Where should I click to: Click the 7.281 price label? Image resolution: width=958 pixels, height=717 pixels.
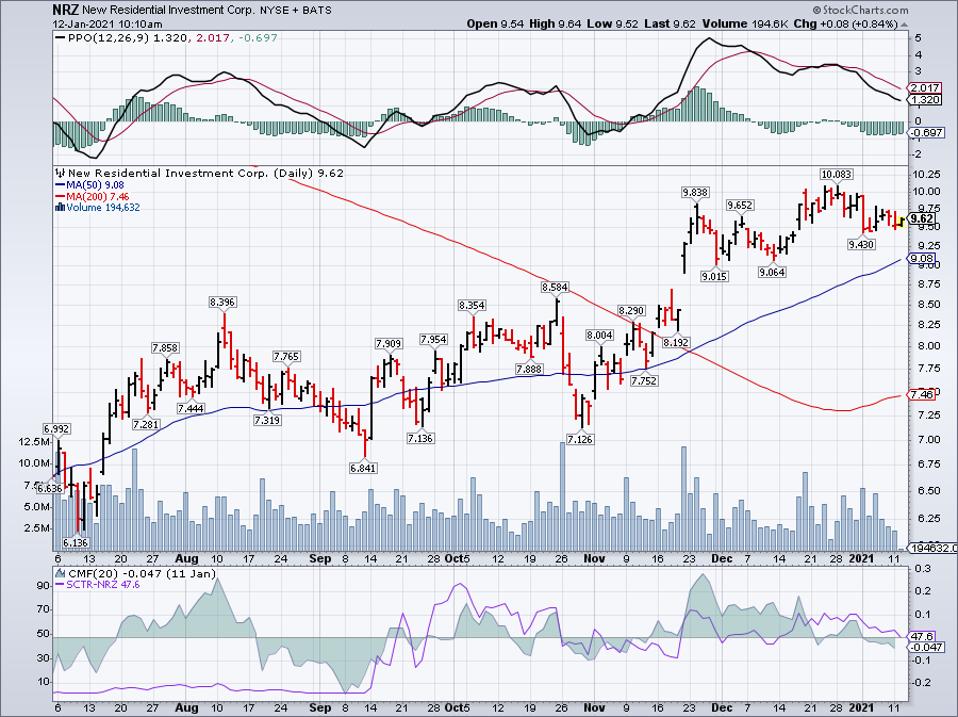145,424
